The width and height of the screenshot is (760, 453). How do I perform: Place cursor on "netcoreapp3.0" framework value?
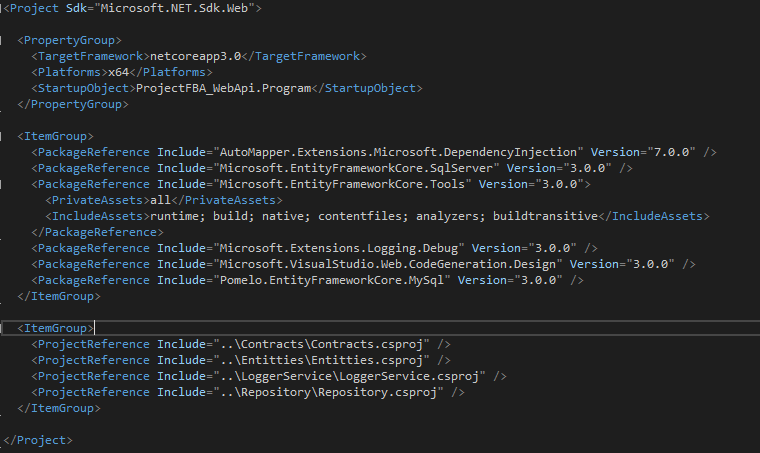195,56
